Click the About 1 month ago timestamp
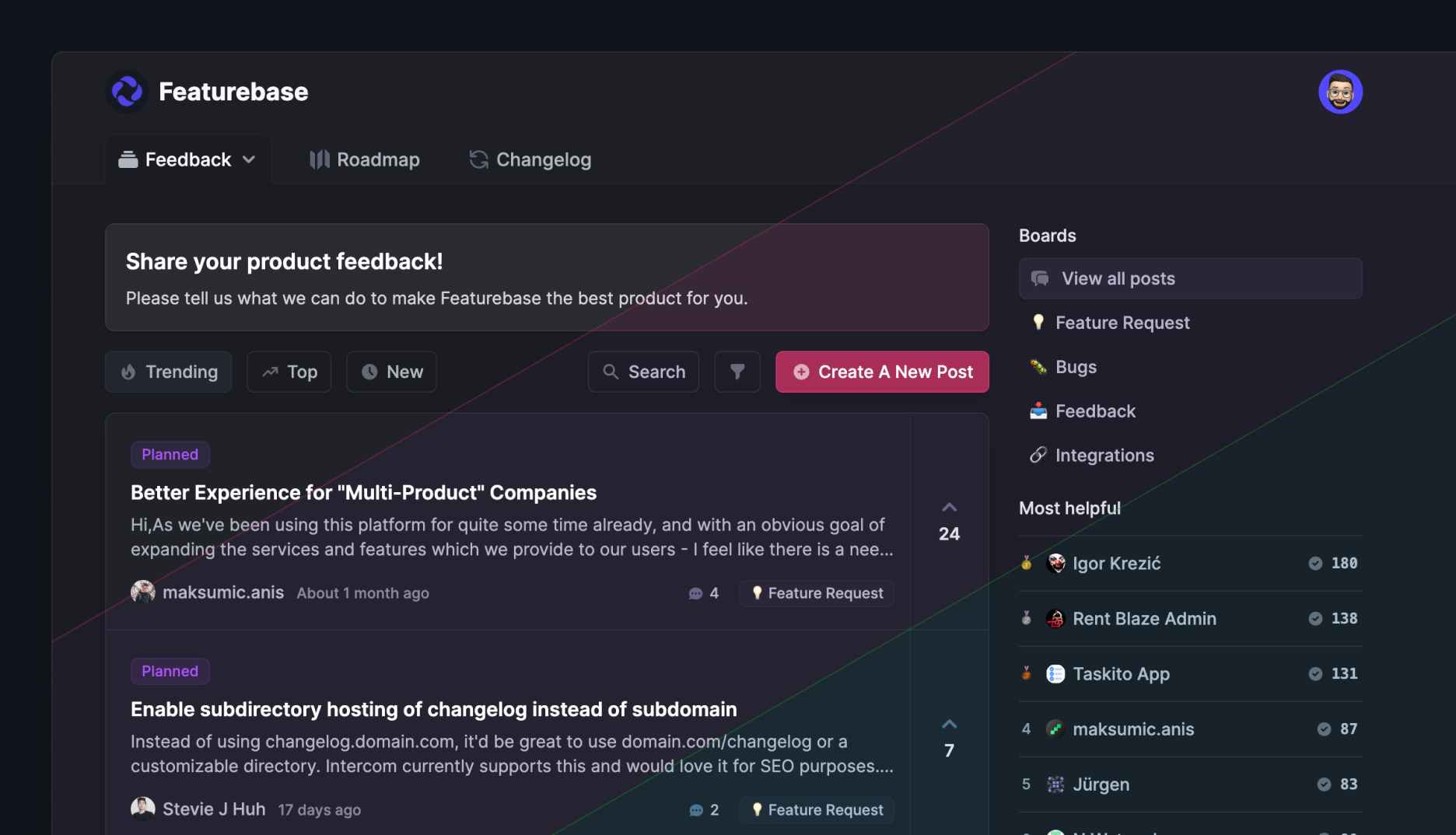This screenshot has width=1456, height=835. [362, 593]
